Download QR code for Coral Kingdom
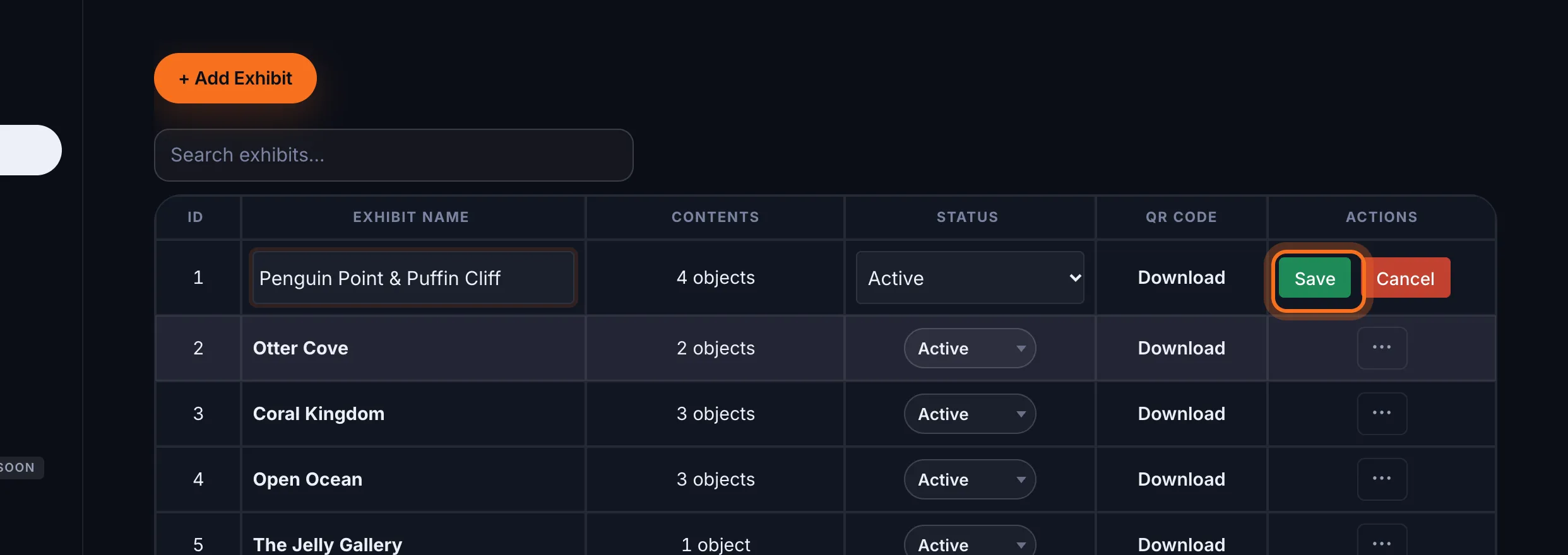 pos(1181,414)
